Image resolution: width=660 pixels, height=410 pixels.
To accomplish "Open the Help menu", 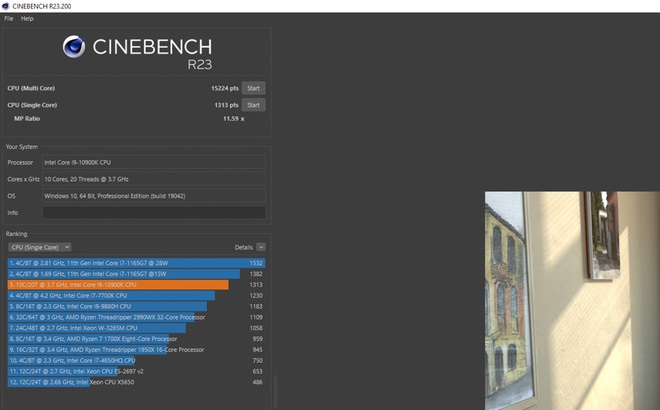I will (x=27, y=19).
